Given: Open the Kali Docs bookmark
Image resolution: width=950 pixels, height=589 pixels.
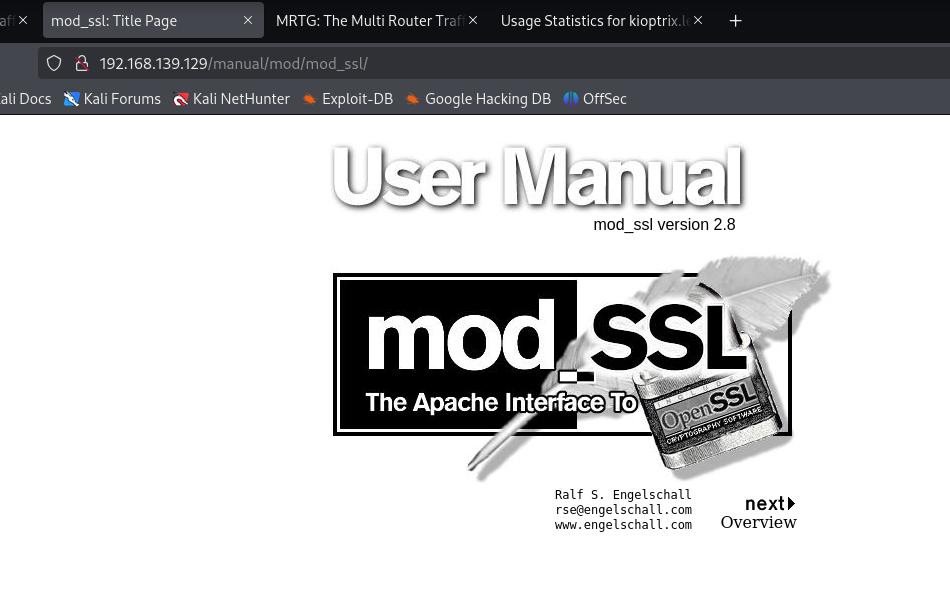Looking at the screenshot, I should click(x=25, y=99).
